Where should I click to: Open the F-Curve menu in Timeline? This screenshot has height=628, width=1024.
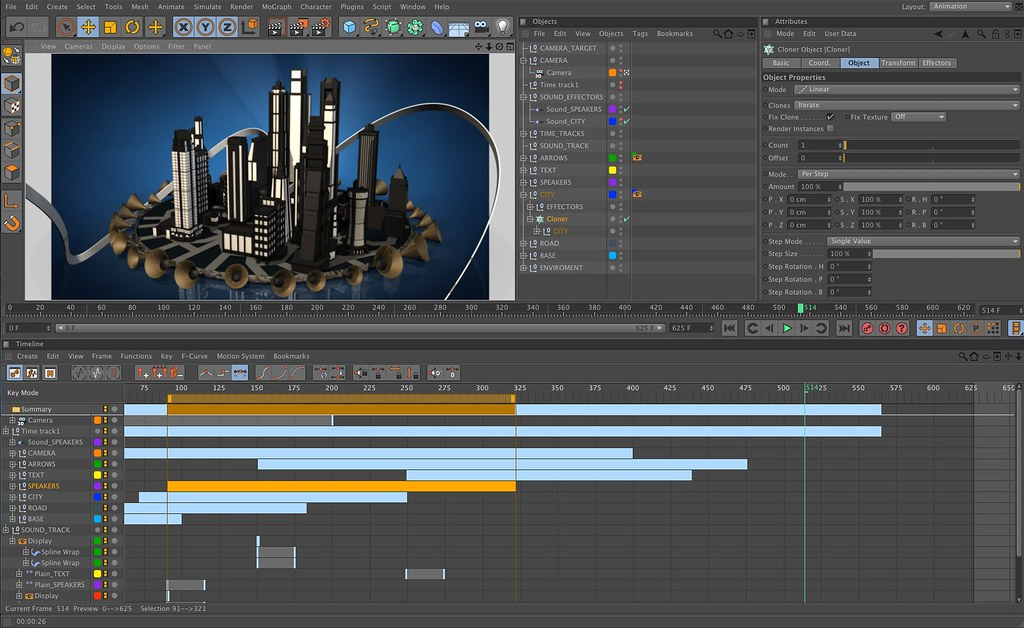point(194,356)
